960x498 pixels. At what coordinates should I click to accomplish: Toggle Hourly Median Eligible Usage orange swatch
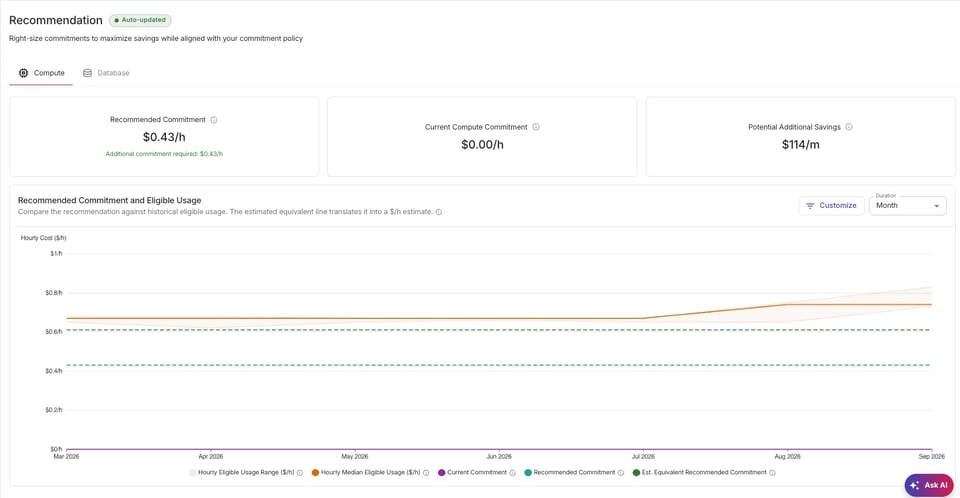point(315,473)
